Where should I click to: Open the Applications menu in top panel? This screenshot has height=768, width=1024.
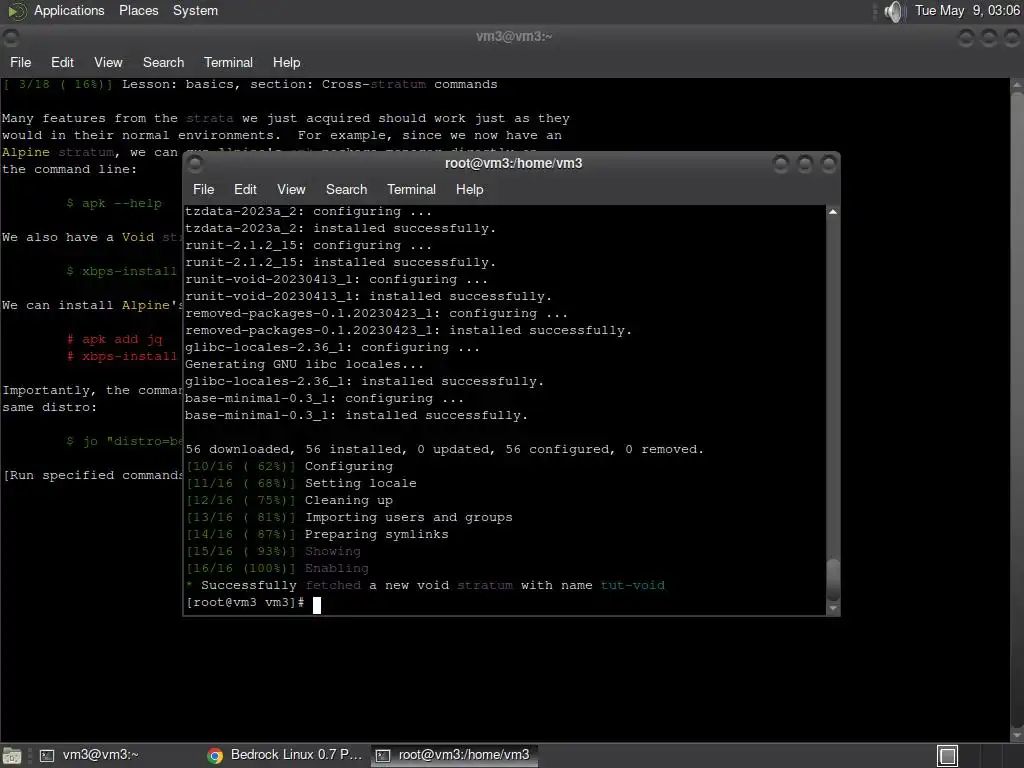[69, 10]
